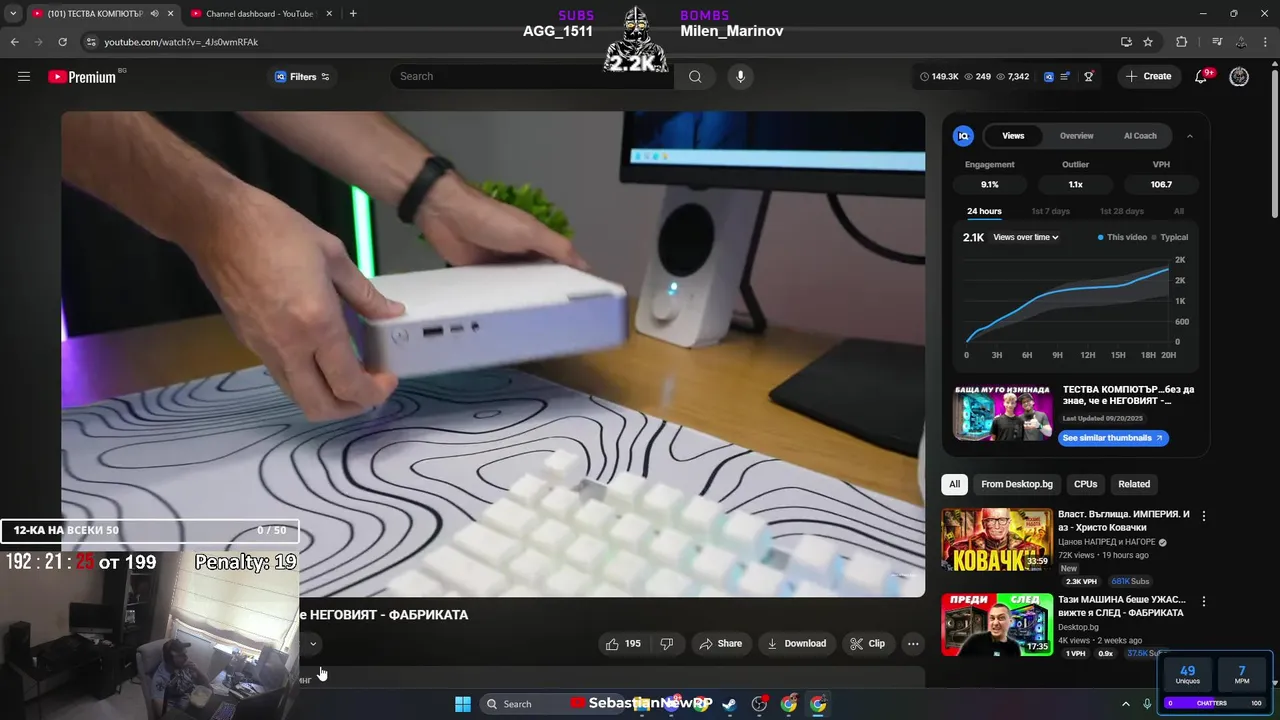Click the Create button

(1148, 76)
